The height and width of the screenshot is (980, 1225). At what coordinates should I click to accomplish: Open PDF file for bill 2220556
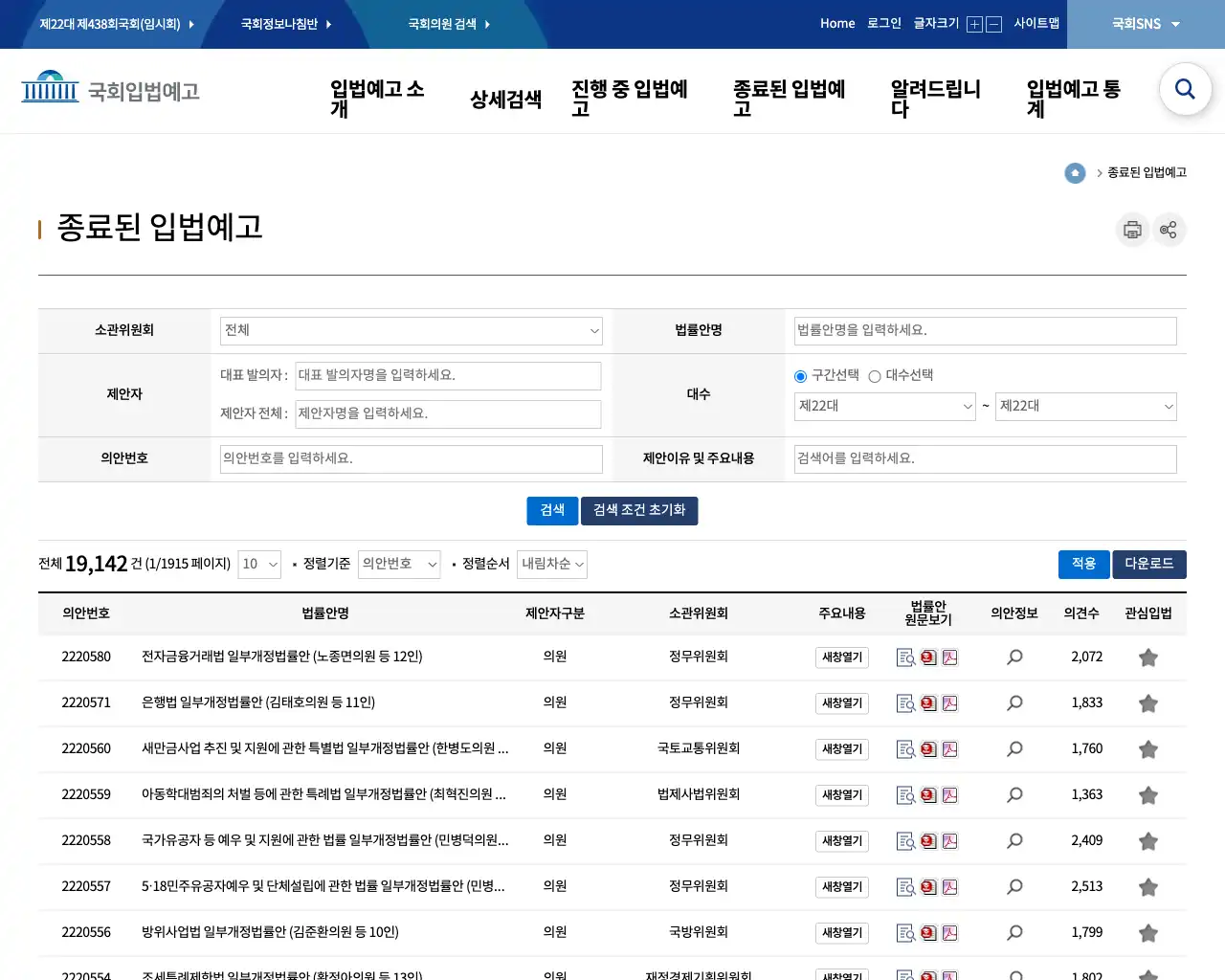(950, 933)
